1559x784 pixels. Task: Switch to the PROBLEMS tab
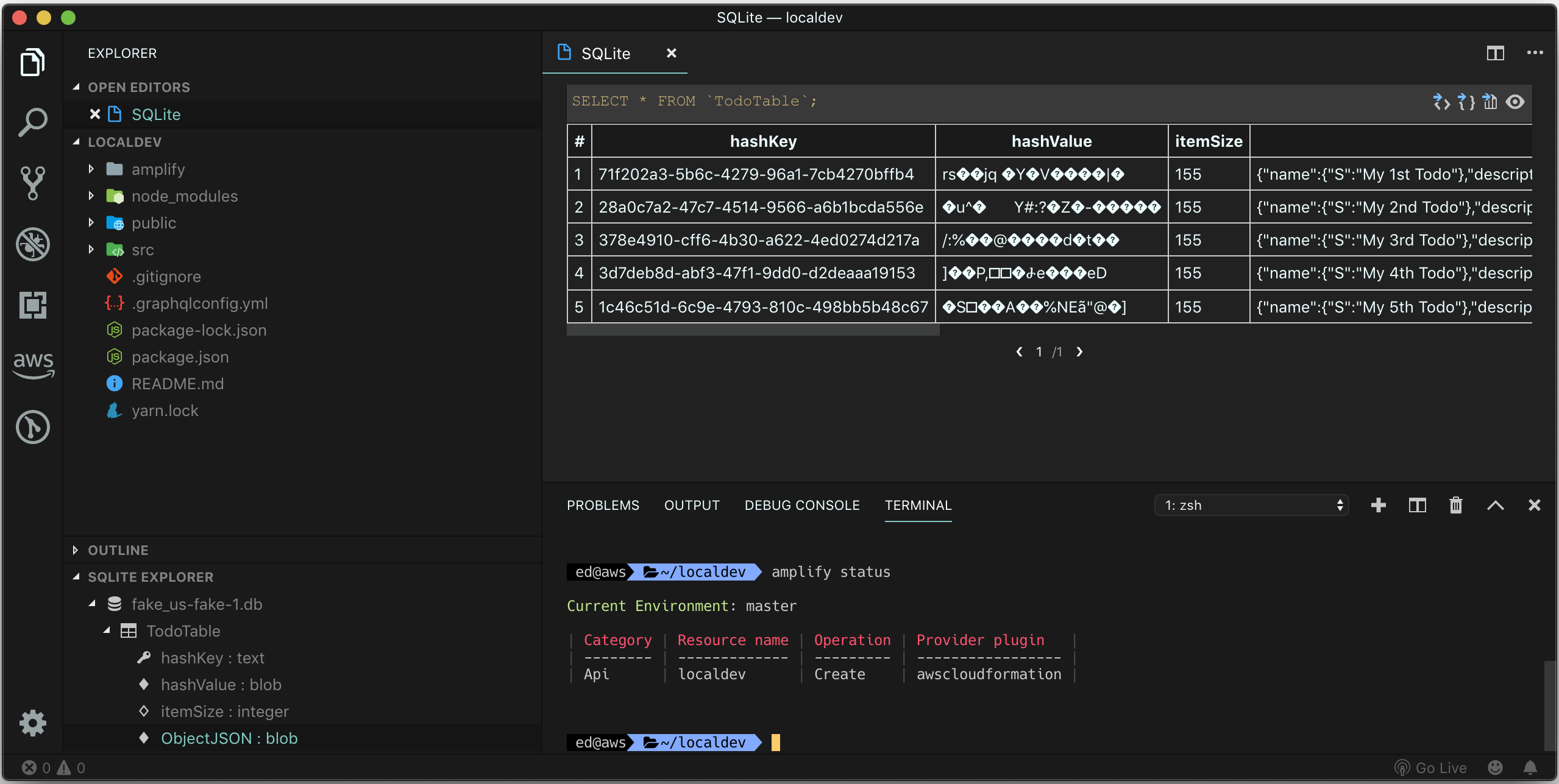pos(603,505)
